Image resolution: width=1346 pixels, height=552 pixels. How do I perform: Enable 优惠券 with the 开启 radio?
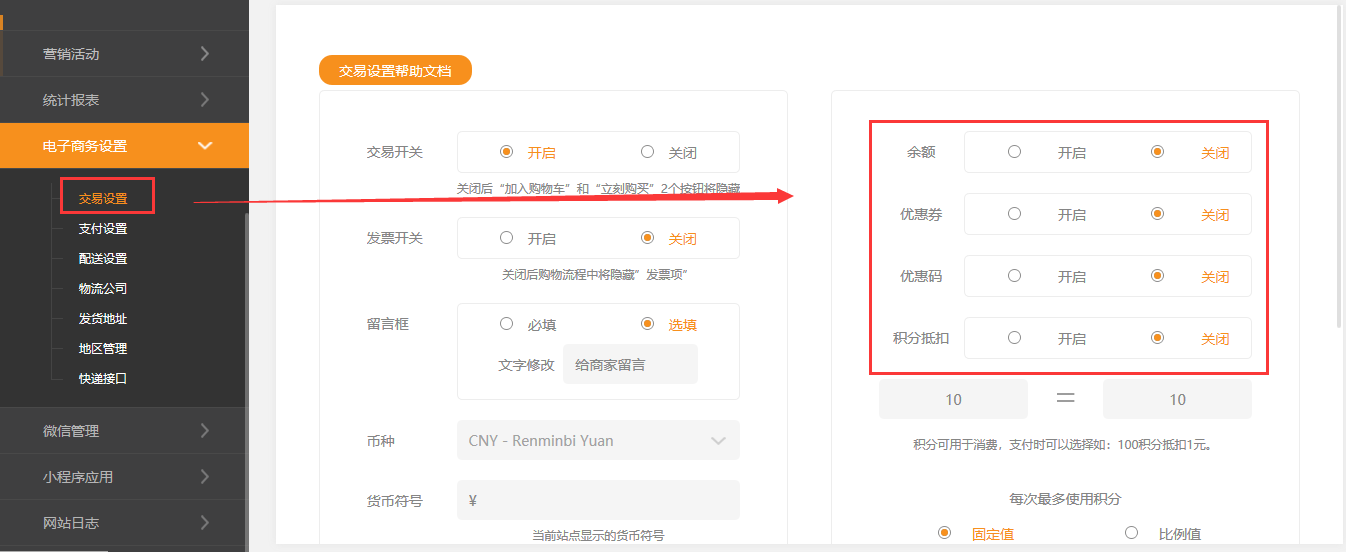tap(1015, 214)
